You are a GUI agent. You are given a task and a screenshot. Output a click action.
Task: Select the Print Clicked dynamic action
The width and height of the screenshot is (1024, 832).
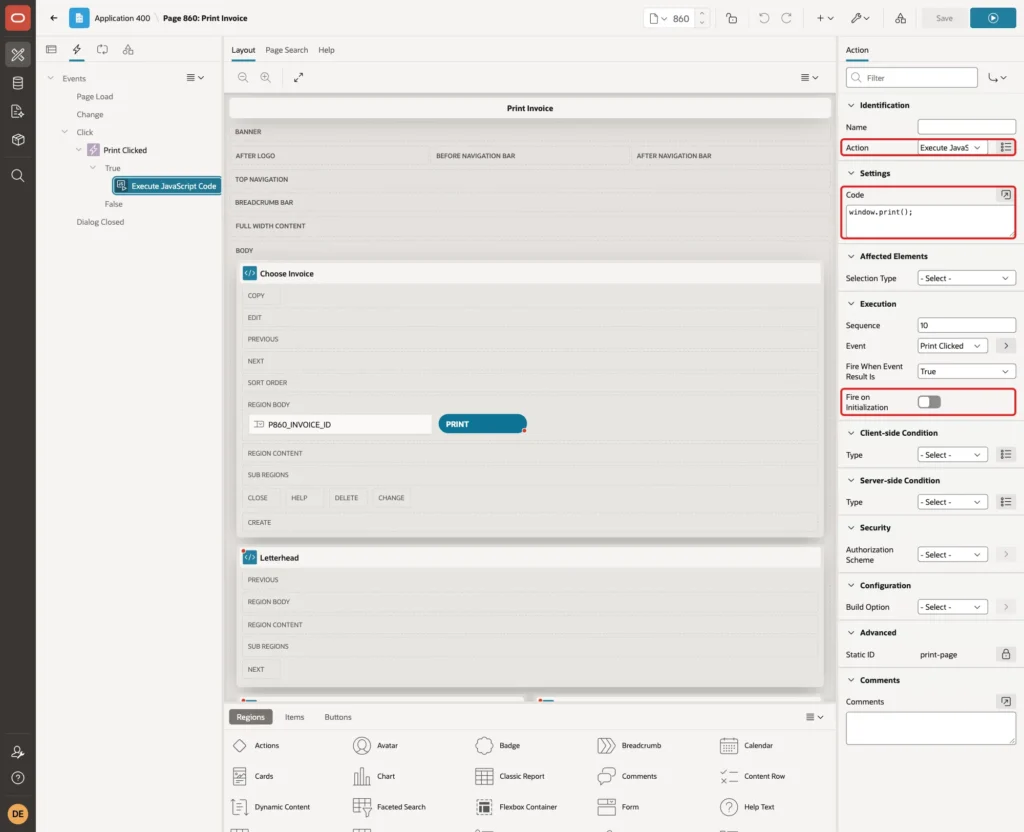tap(125, 150)
